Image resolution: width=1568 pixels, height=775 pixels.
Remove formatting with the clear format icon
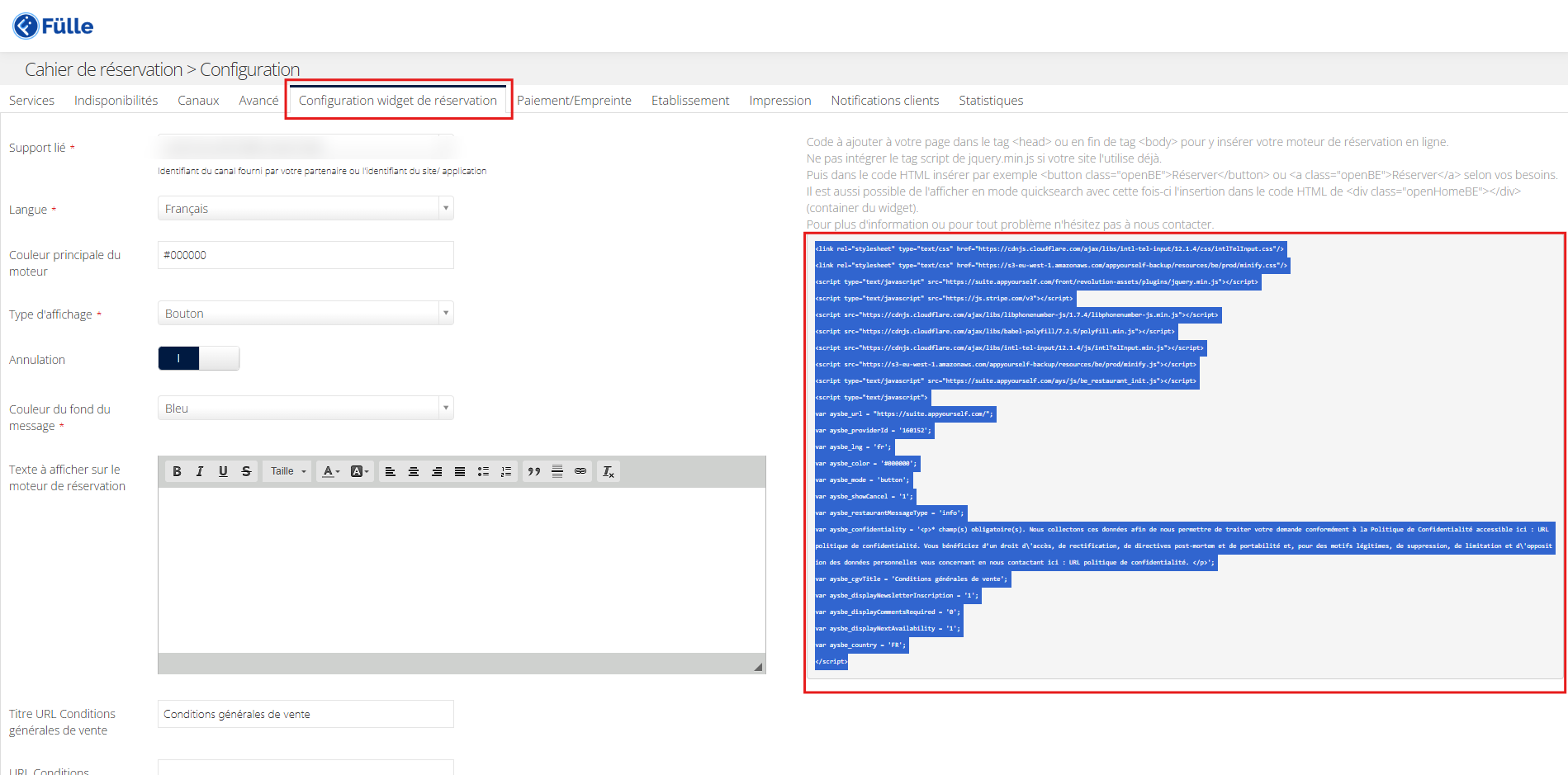pos(609,471)
